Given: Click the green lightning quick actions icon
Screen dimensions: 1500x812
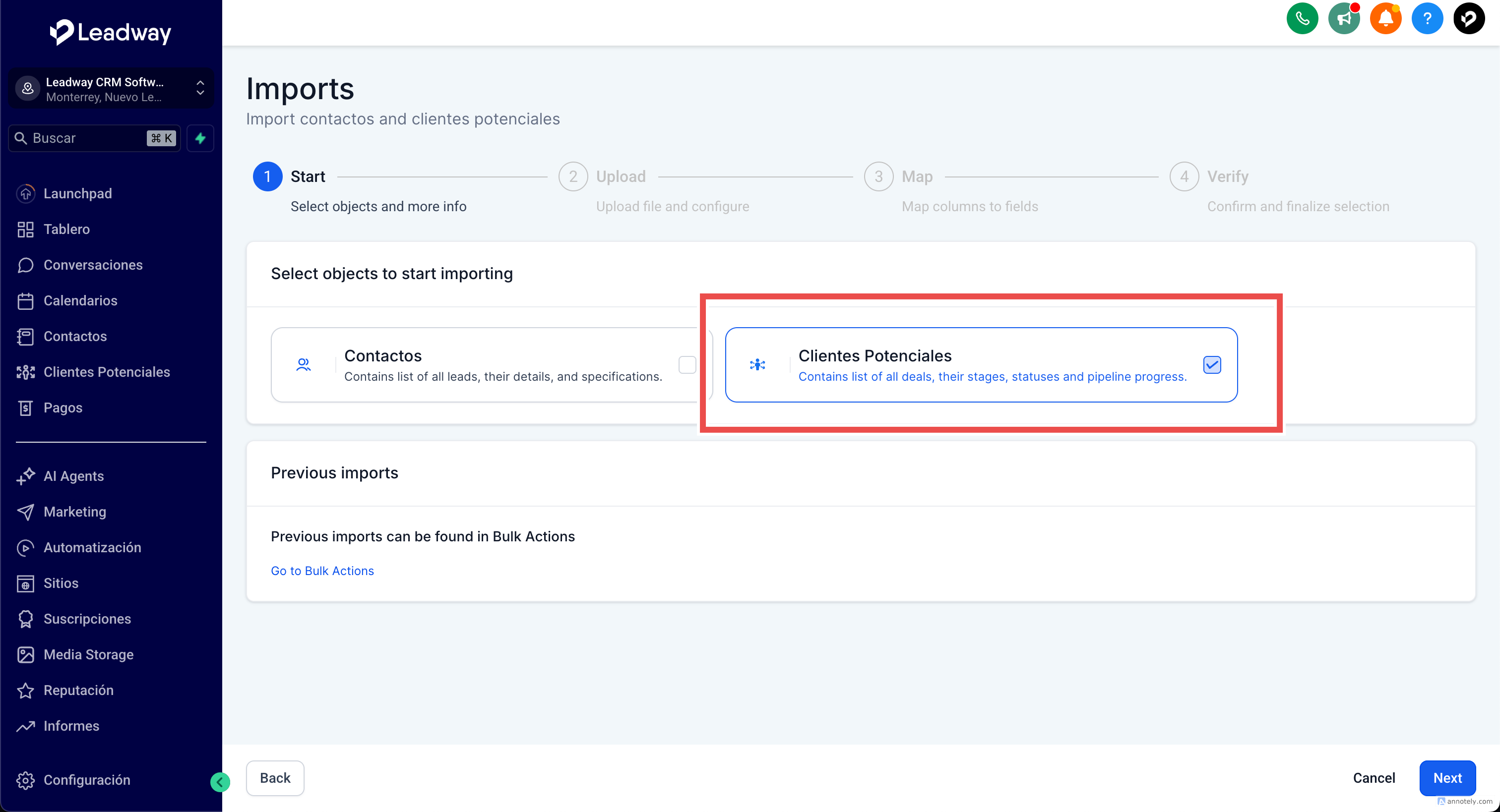Looking at the screenshot, I should pos(200,138).
